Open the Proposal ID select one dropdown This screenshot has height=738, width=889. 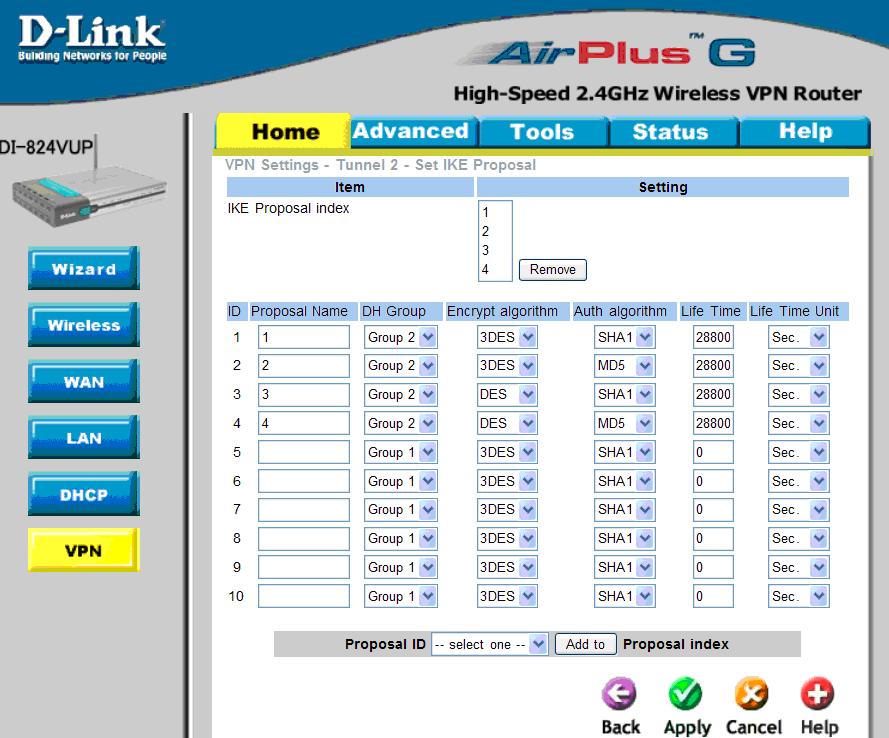pos(489,644)
